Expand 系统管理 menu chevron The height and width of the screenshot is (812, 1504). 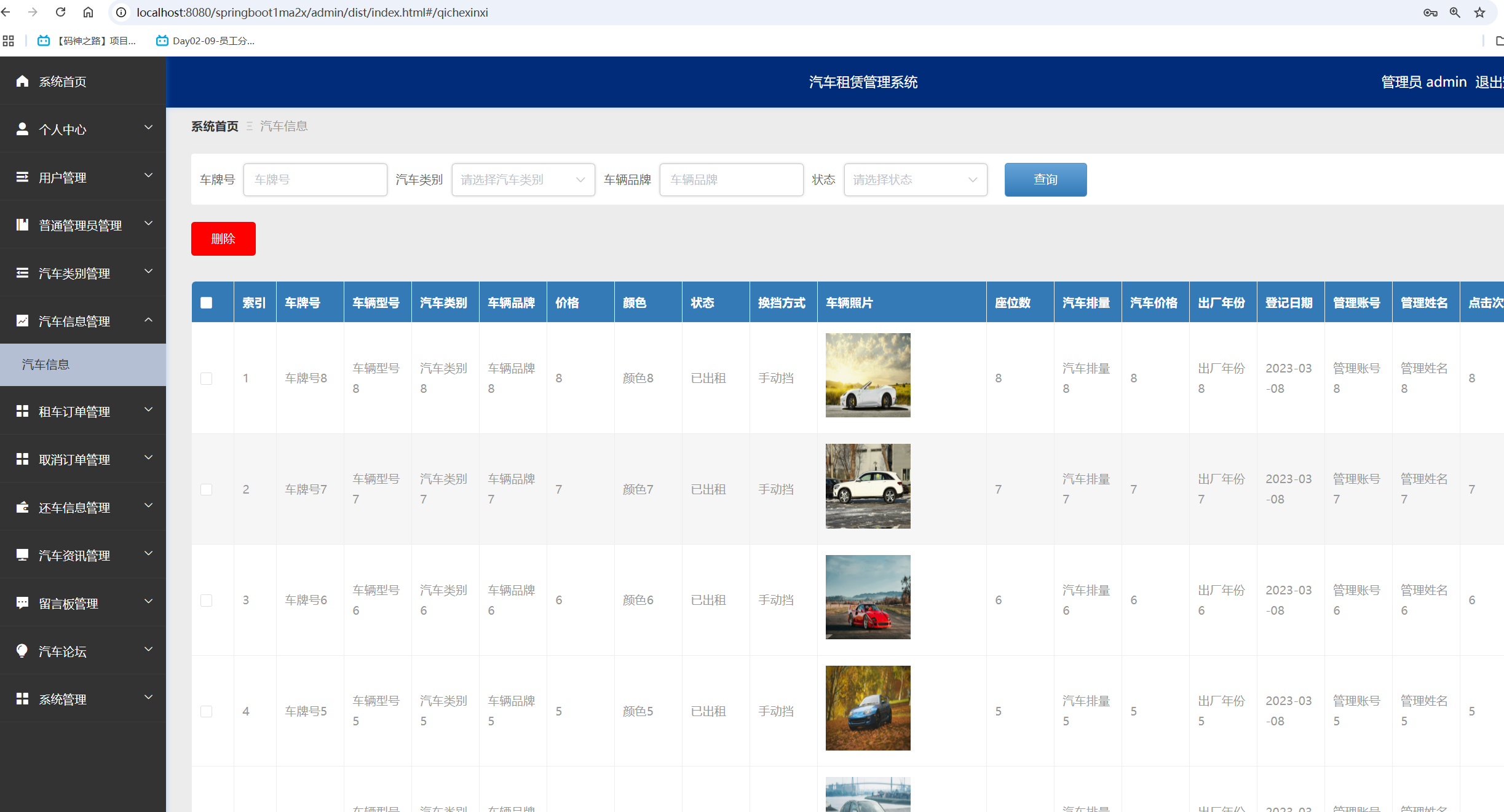coord(148,698)
